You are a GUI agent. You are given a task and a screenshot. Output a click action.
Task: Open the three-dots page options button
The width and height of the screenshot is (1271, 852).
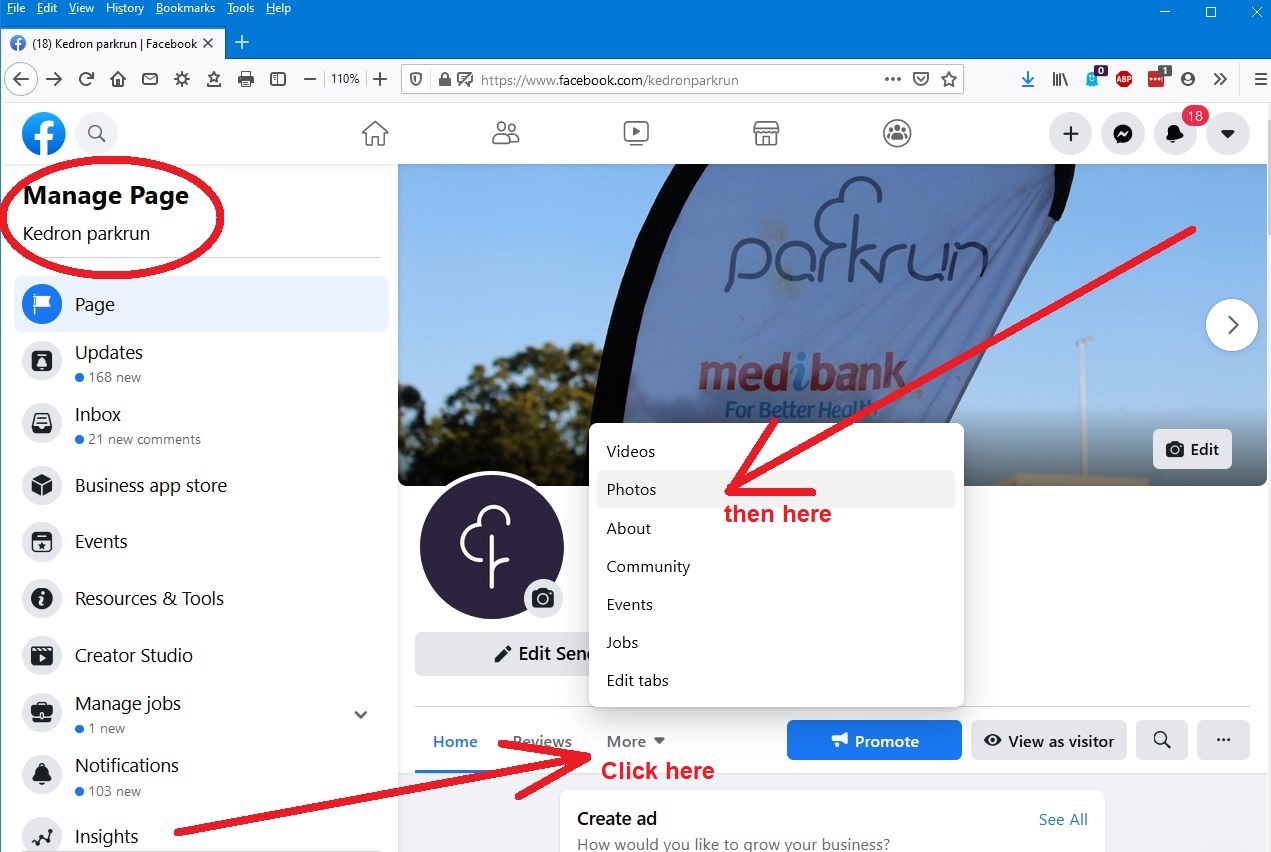tap(1223, 740)
